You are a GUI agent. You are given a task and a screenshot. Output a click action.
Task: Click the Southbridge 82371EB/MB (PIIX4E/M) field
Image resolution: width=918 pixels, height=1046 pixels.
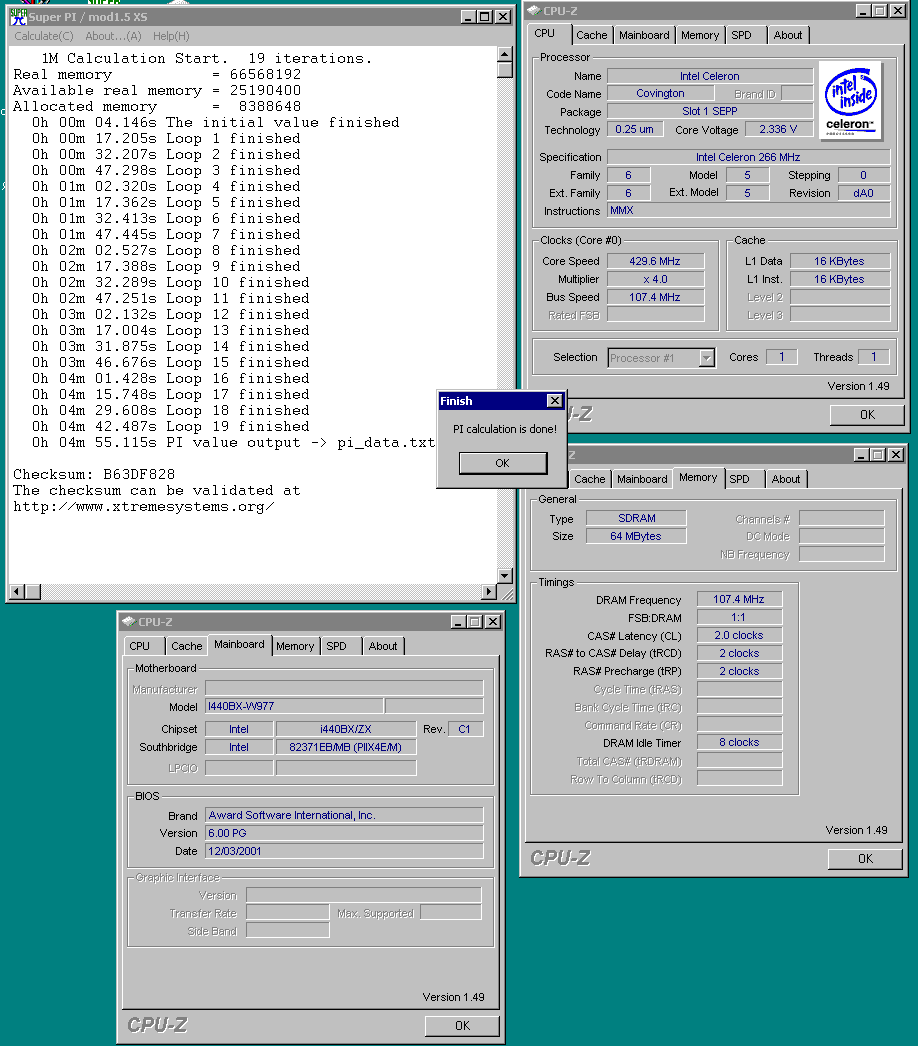346,748
